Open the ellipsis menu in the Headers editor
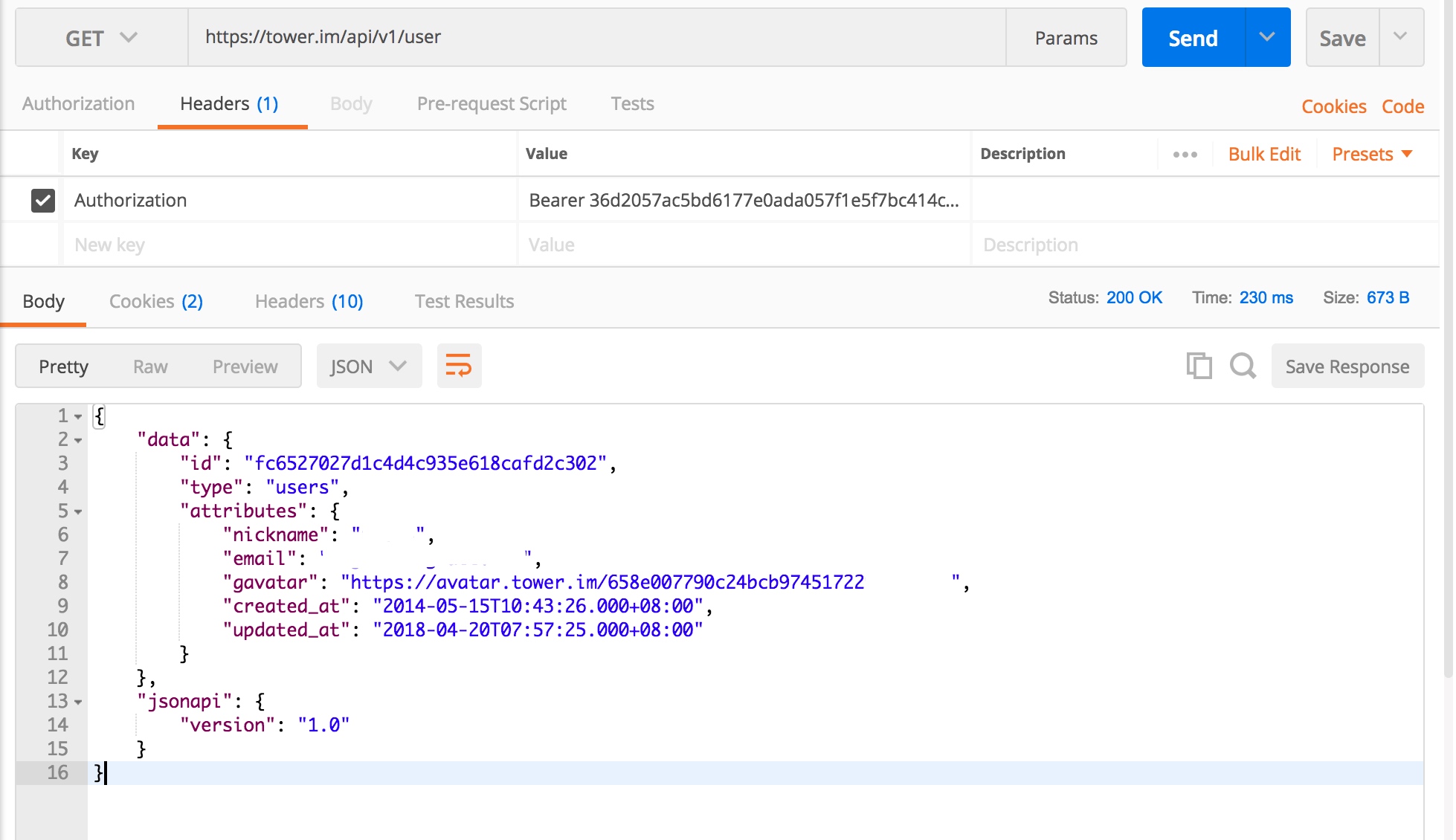 pyautogui.click(x=1185, y=154)
